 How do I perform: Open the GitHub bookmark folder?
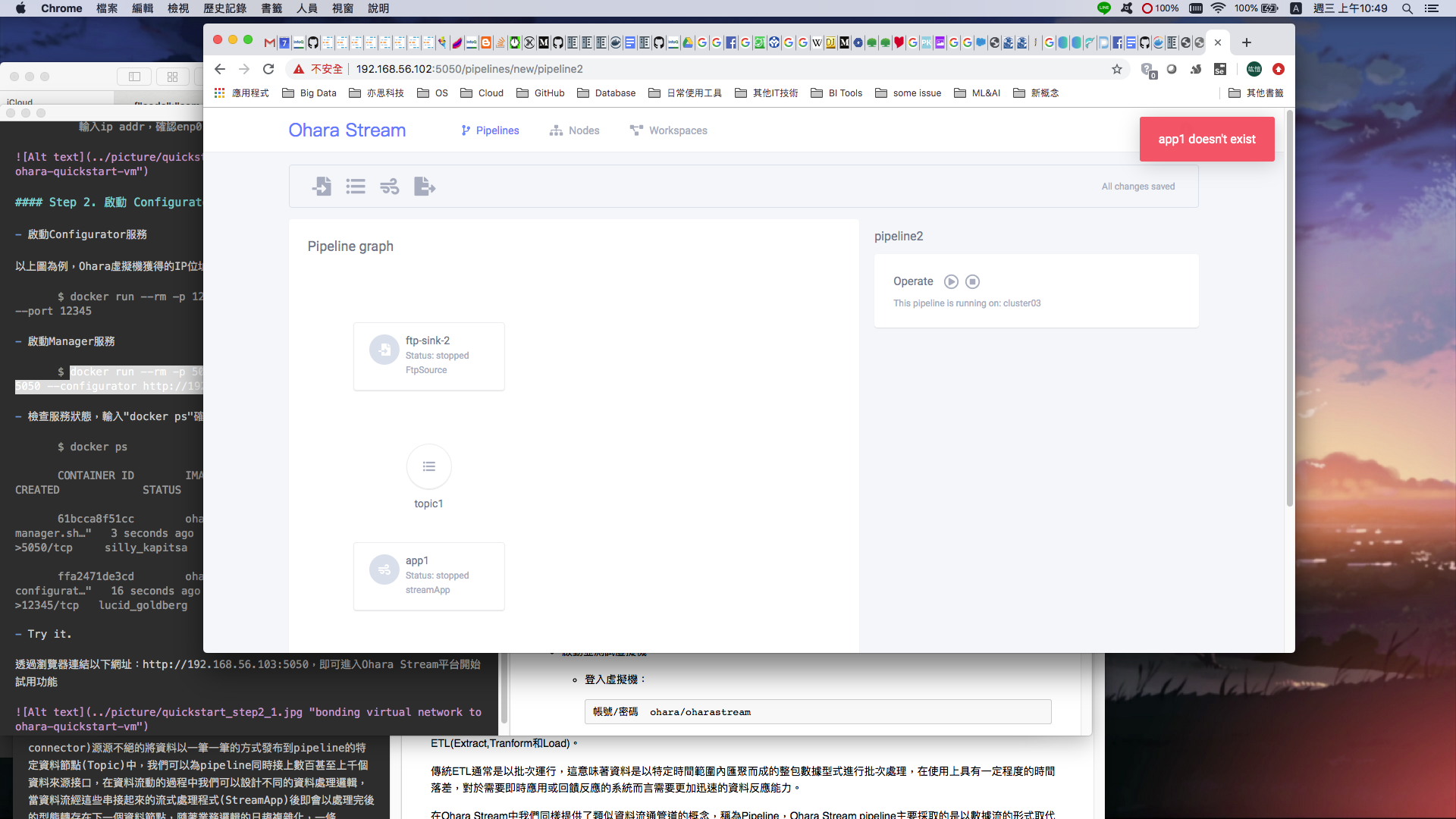(x=541, y=93)
